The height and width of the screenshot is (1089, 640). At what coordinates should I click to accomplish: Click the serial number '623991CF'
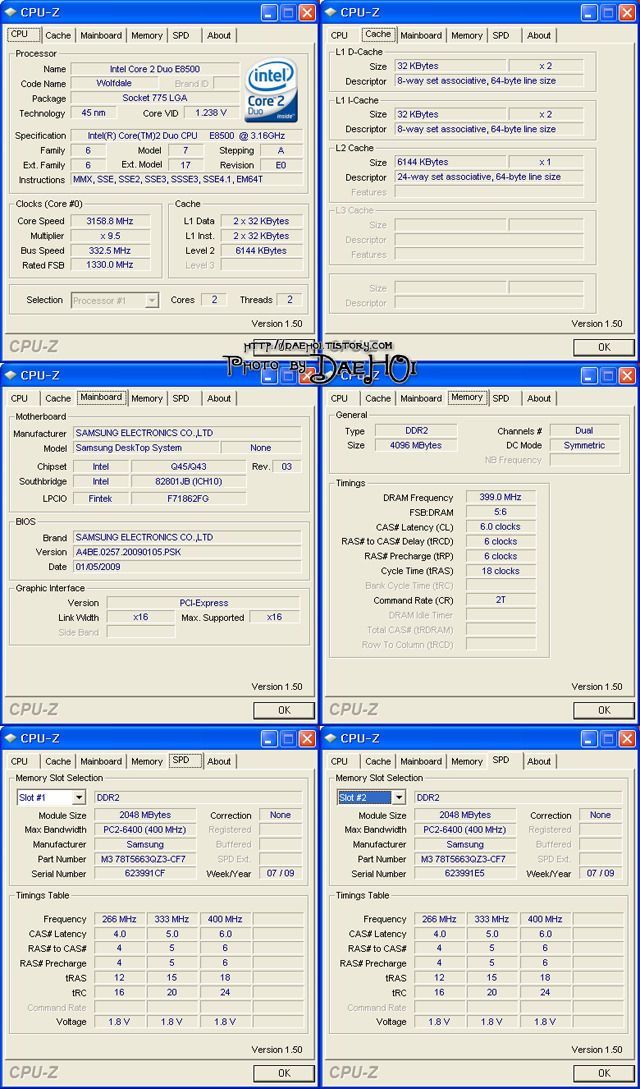(x=145, y=874)
